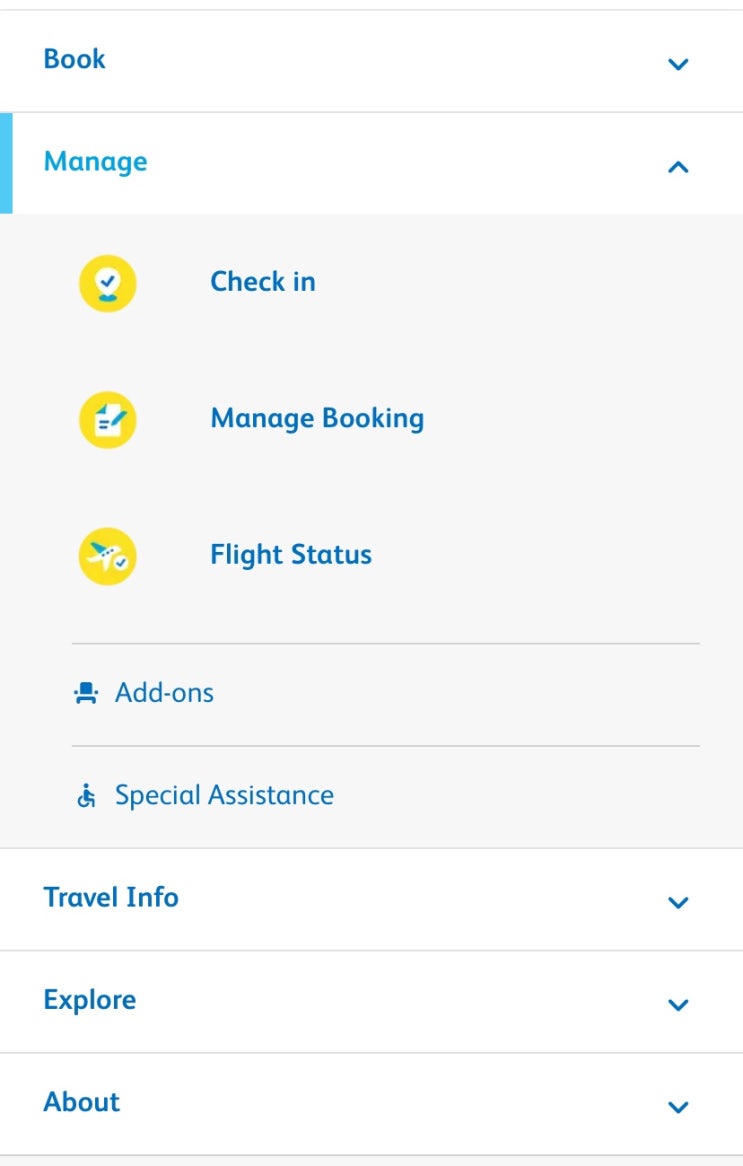Click the yellow Flight Status plane icon
Viewport: 743px width, 1166px height.
[x=108, y=556]
